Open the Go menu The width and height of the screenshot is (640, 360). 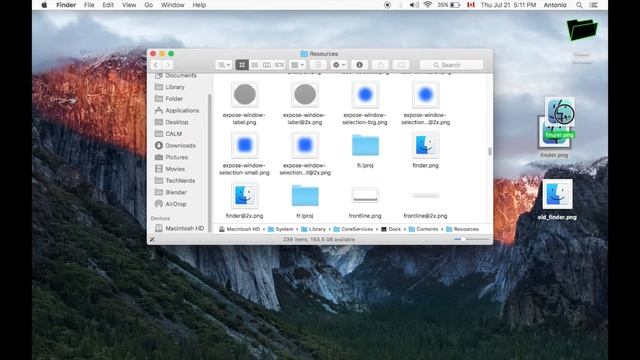(149, 5)
